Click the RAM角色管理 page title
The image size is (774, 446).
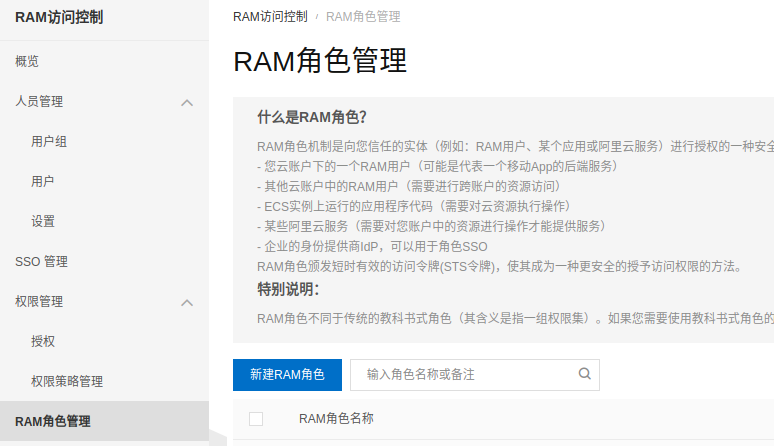pos(320,61)
